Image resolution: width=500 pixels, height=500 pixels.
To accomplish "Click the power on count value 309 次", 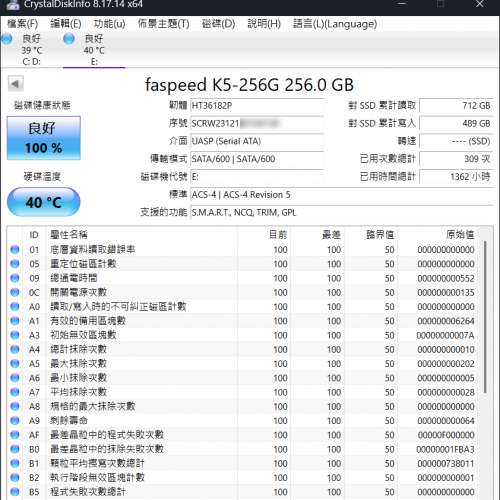I will [456, 159].
